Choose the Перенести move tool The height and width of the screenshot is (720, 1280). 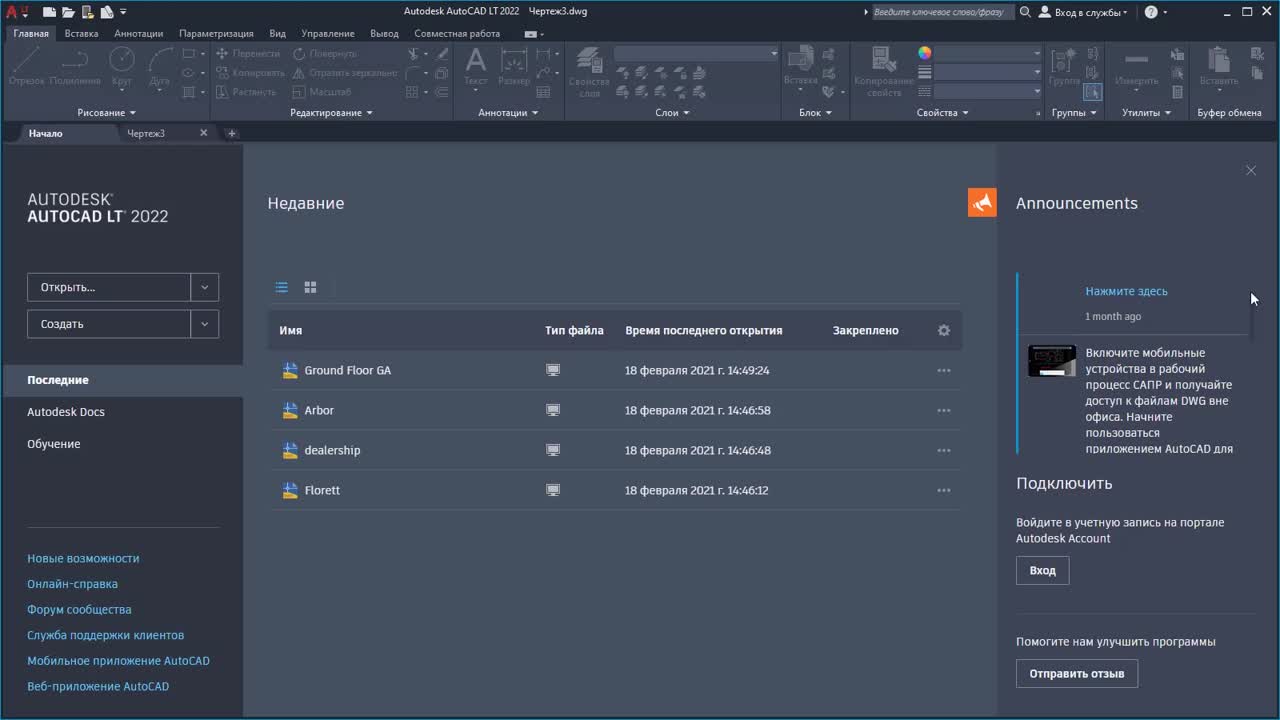click(x=248, y=54)
